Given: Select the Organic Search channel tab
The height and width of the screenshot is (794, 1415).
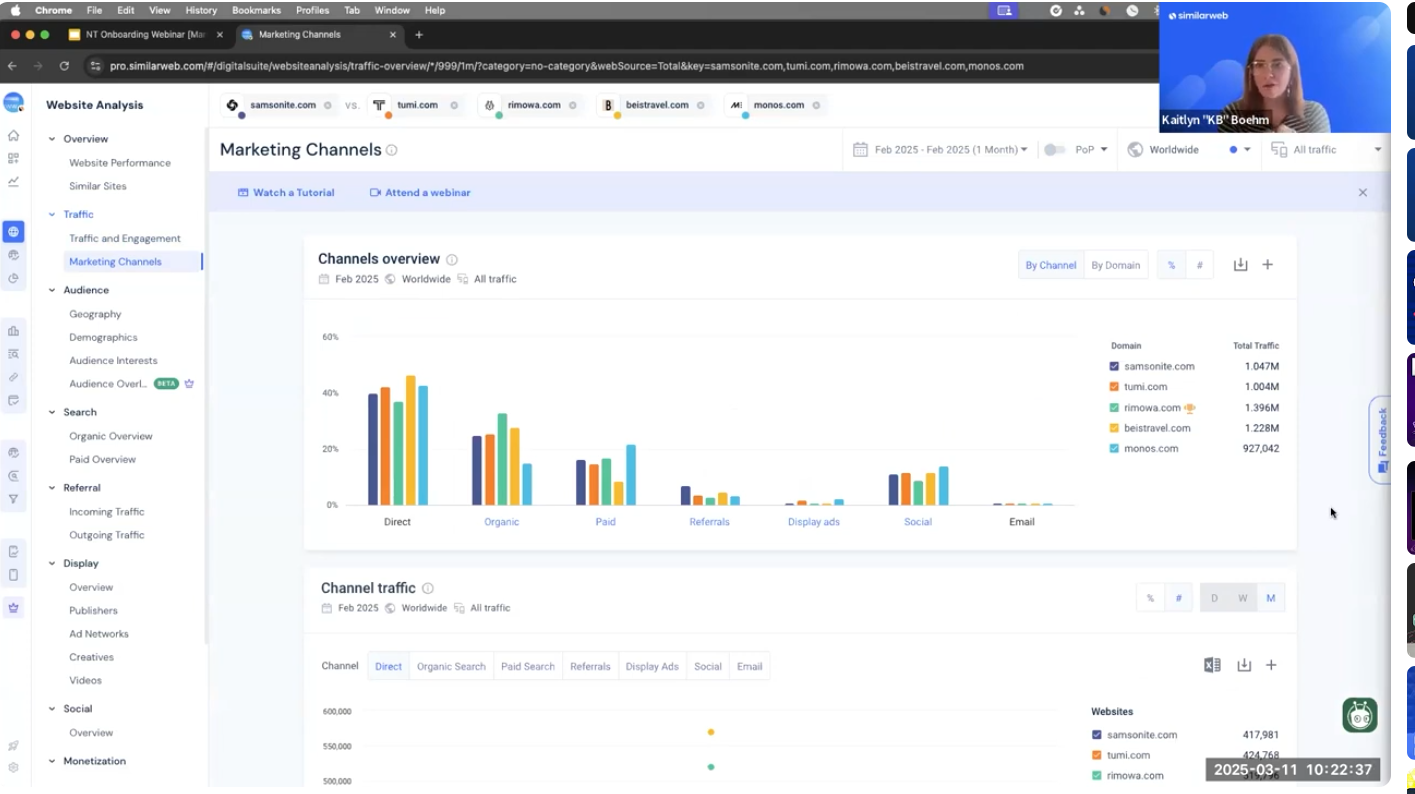Looking at the screenshot, I should point(451,667).
